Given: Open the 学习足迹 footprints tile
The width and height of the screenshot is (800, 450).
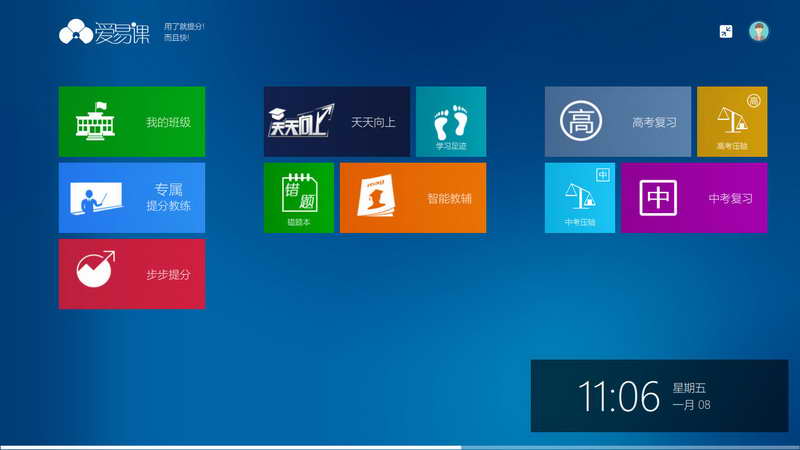Looking at the screenshot, I should (x=451, y=121).
